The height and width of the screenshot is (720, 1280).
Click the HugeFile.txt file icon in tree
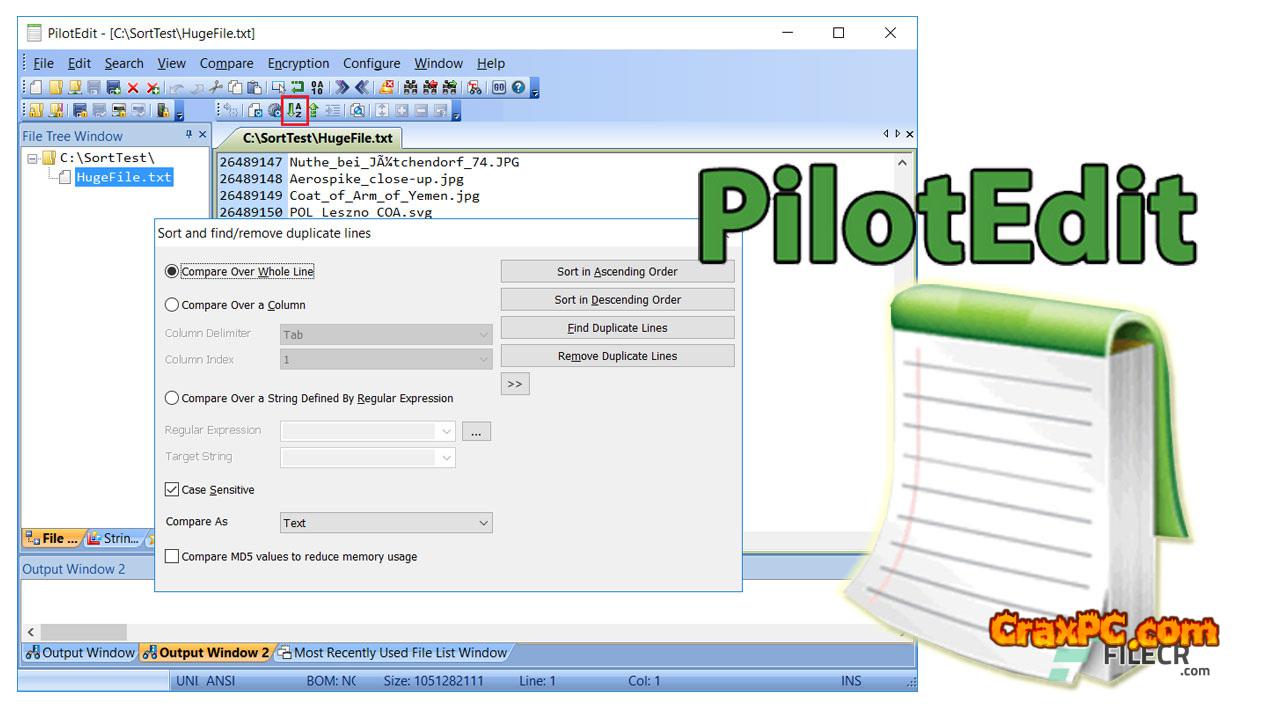pyautogui.click(x=66, y=177)
